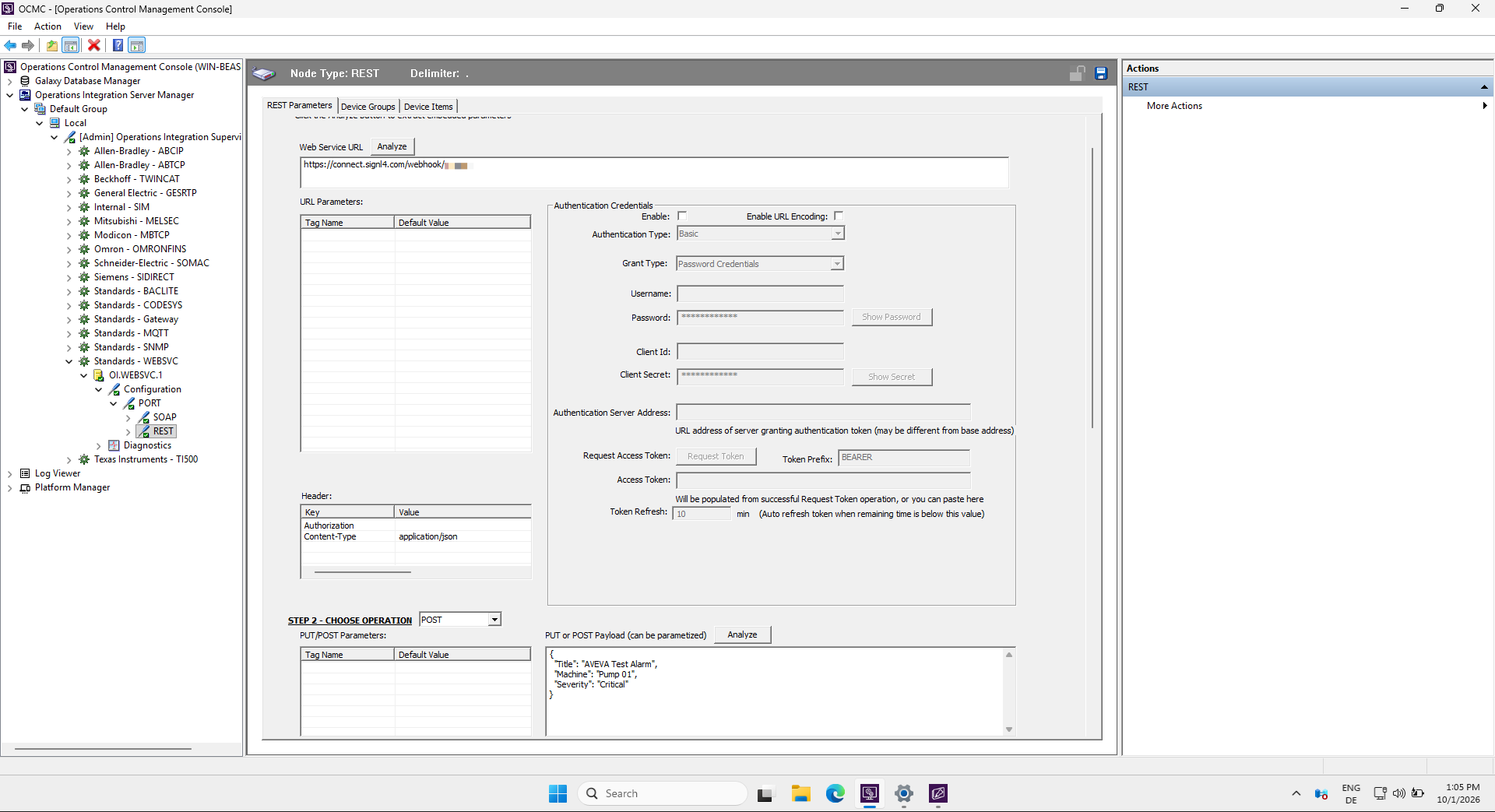Open the Edge browser from the taskbar

point(835,793)
